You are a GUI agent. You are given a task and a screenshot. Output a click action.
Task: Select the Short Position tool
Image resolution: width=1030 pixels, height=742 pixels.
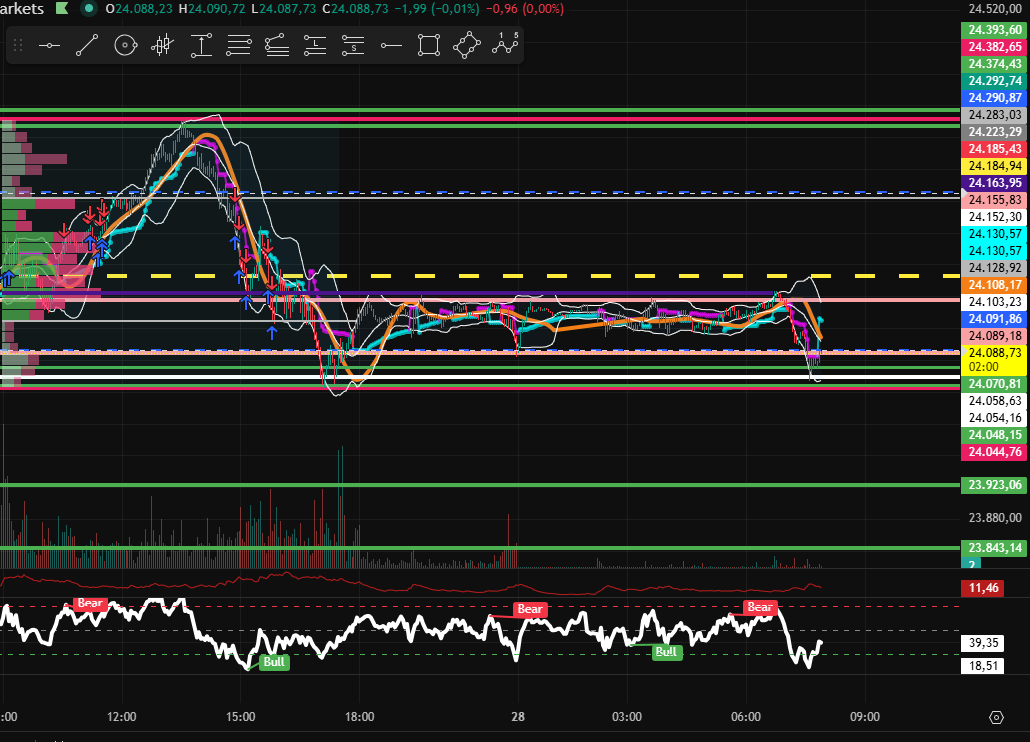pyautogui.click(x=353, y=45)
